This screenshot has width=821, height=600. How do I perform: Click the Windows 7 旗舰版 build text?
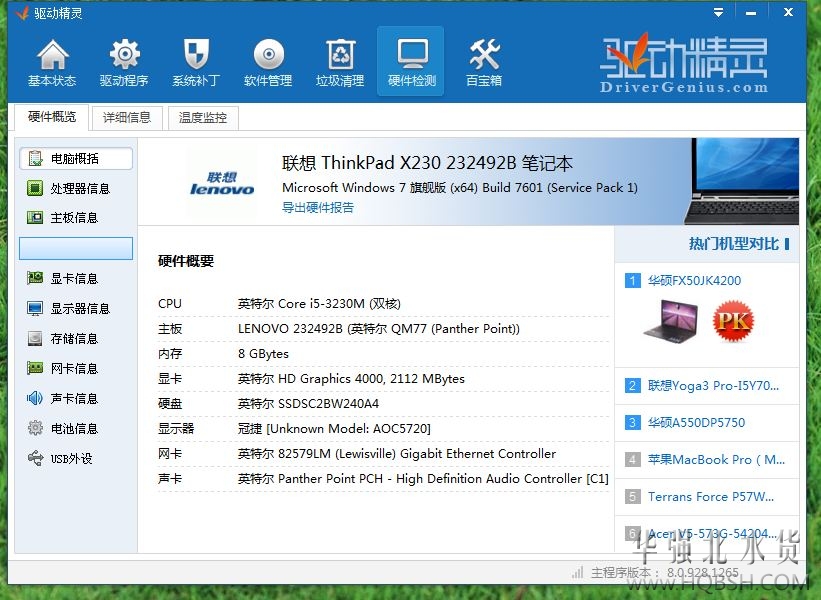pyautogui.click(x=460, y=187)
